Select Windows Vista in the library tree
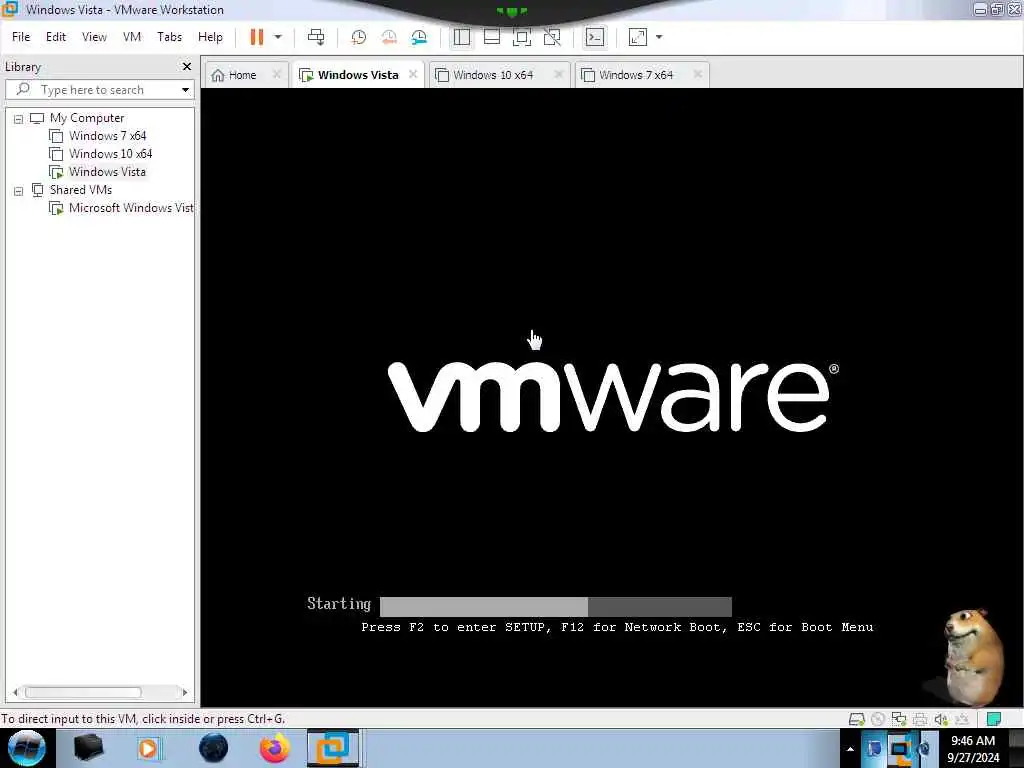The width and height of the screenshot is (1024, 768). click(x=107, y=172)
